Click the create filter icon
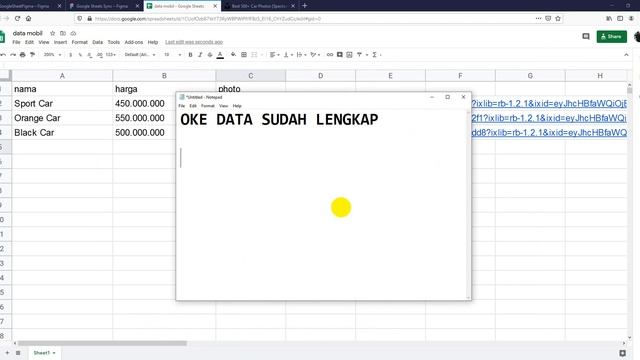 tap(360, 55)
